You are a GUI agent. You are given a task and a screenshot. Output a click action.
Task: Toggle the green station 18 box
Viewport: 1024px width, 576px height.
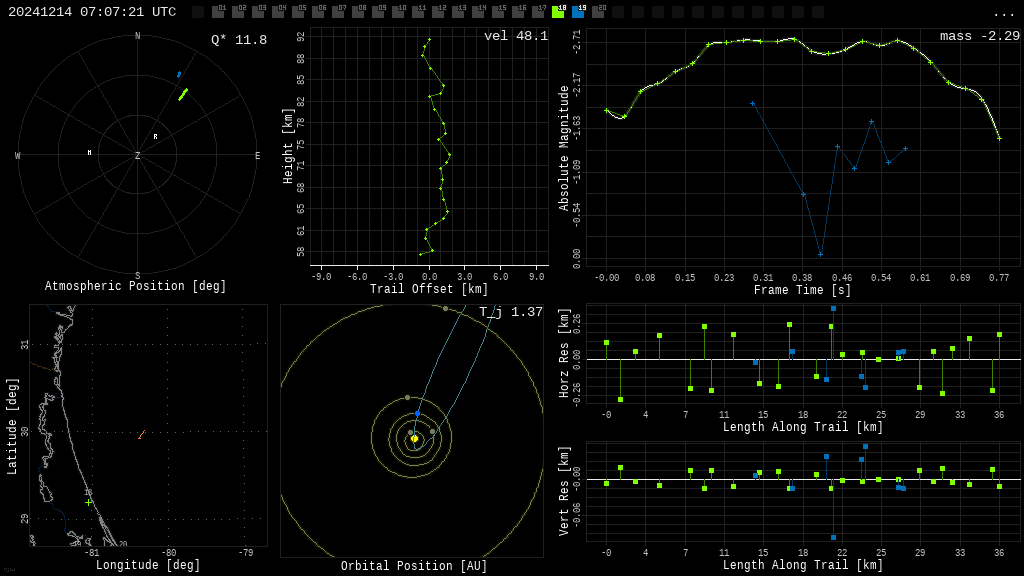pos(558,12)
